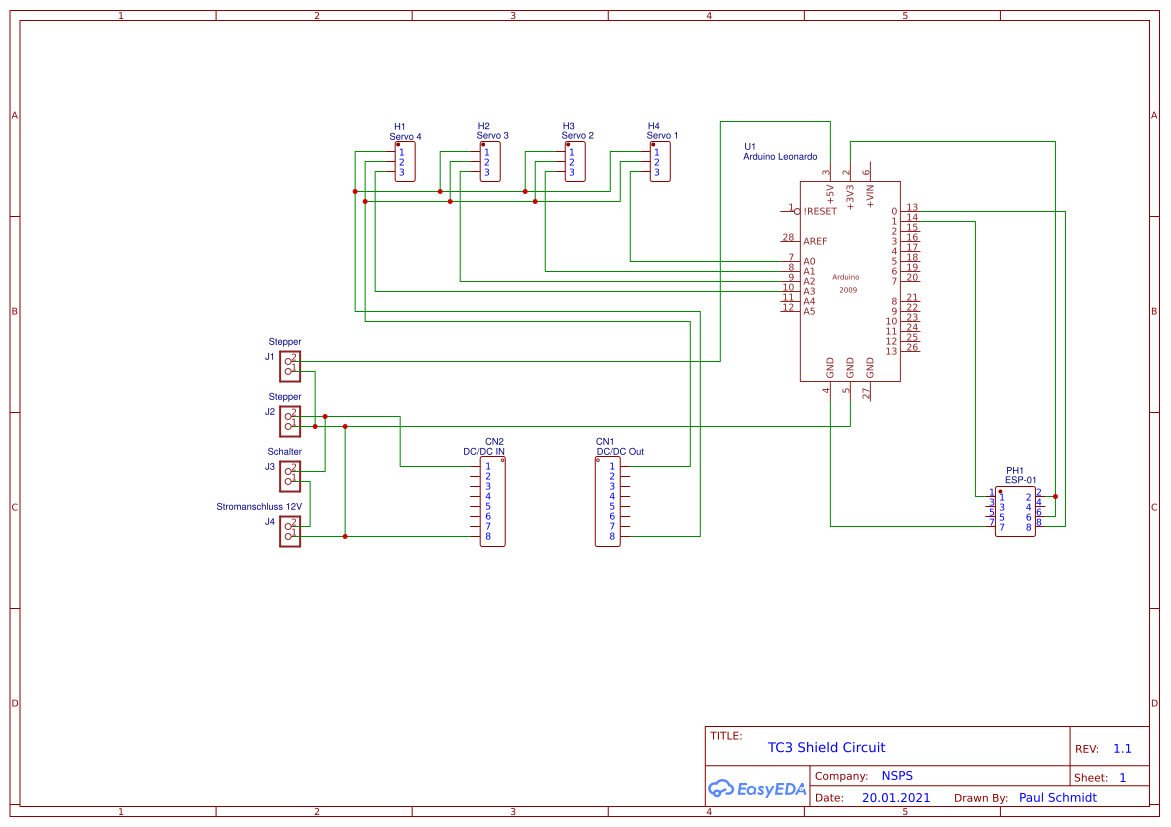Select the author name "Paul Schmidt"
Viewport: 1171px width, 827px height.
[x=1057, y=798]
